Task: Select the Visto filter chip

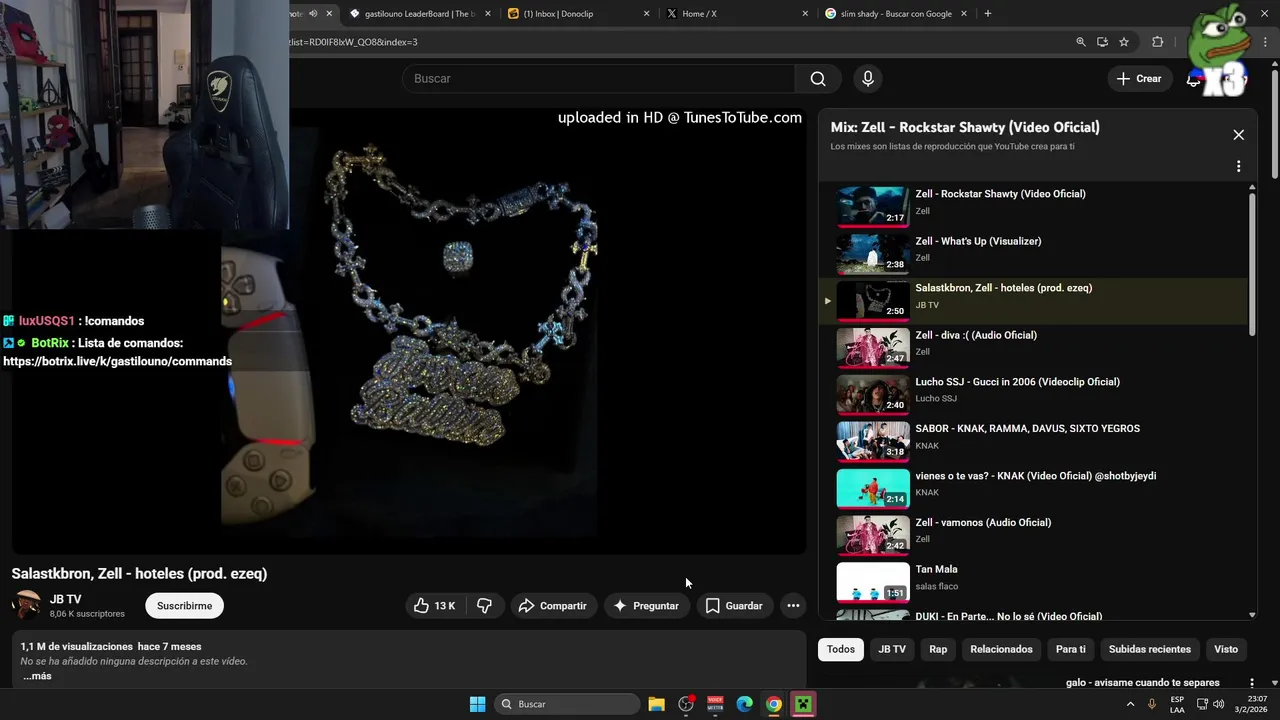Action: click(x=1226, y=649)
